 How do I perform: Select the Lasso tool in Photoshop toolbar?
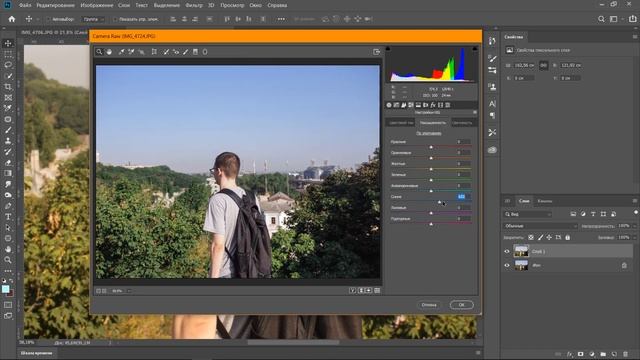tap(8, 65)
